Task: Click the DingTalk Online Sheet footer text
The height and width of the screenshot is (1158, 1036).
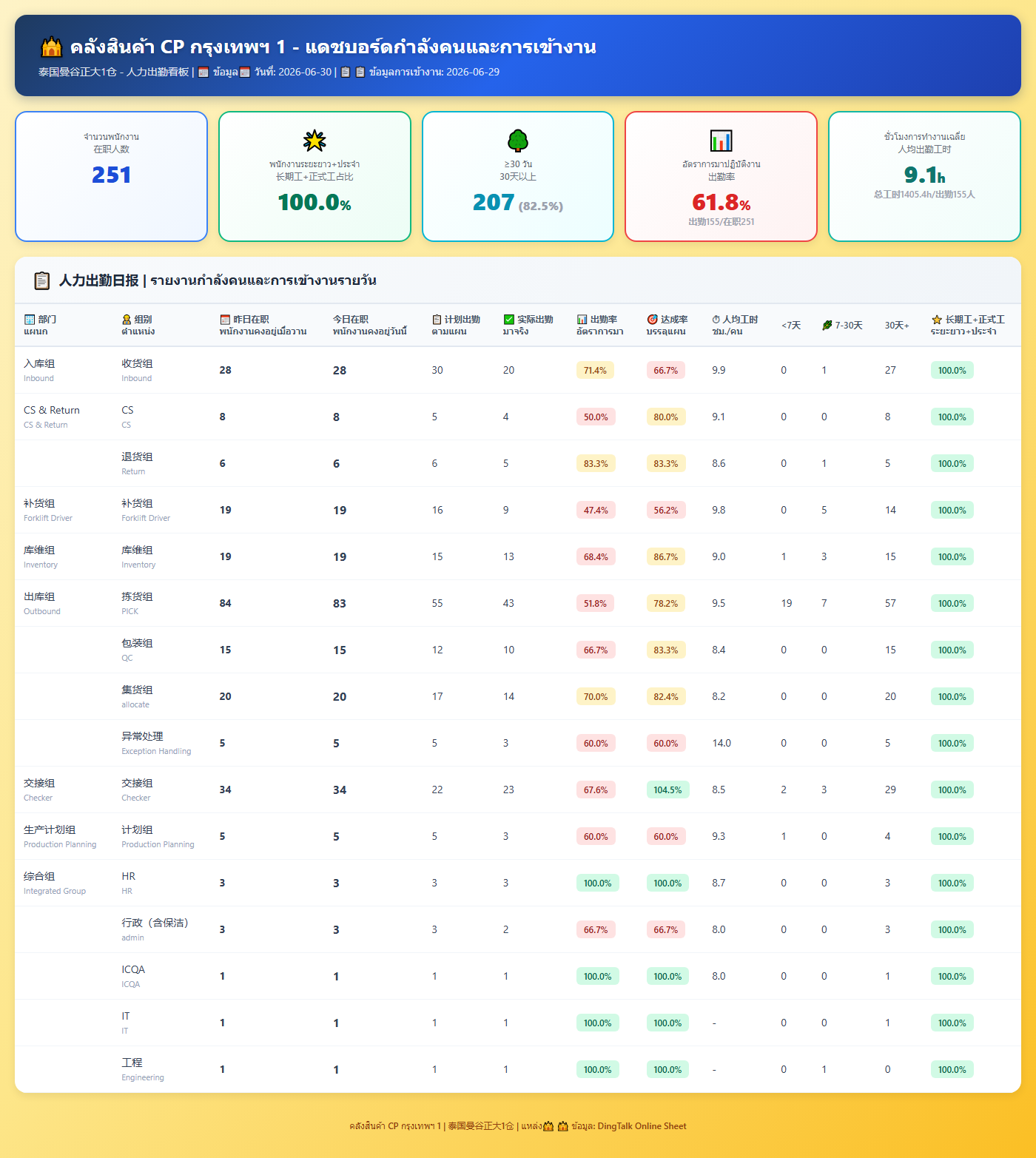Action: (x=642, y=1126)
